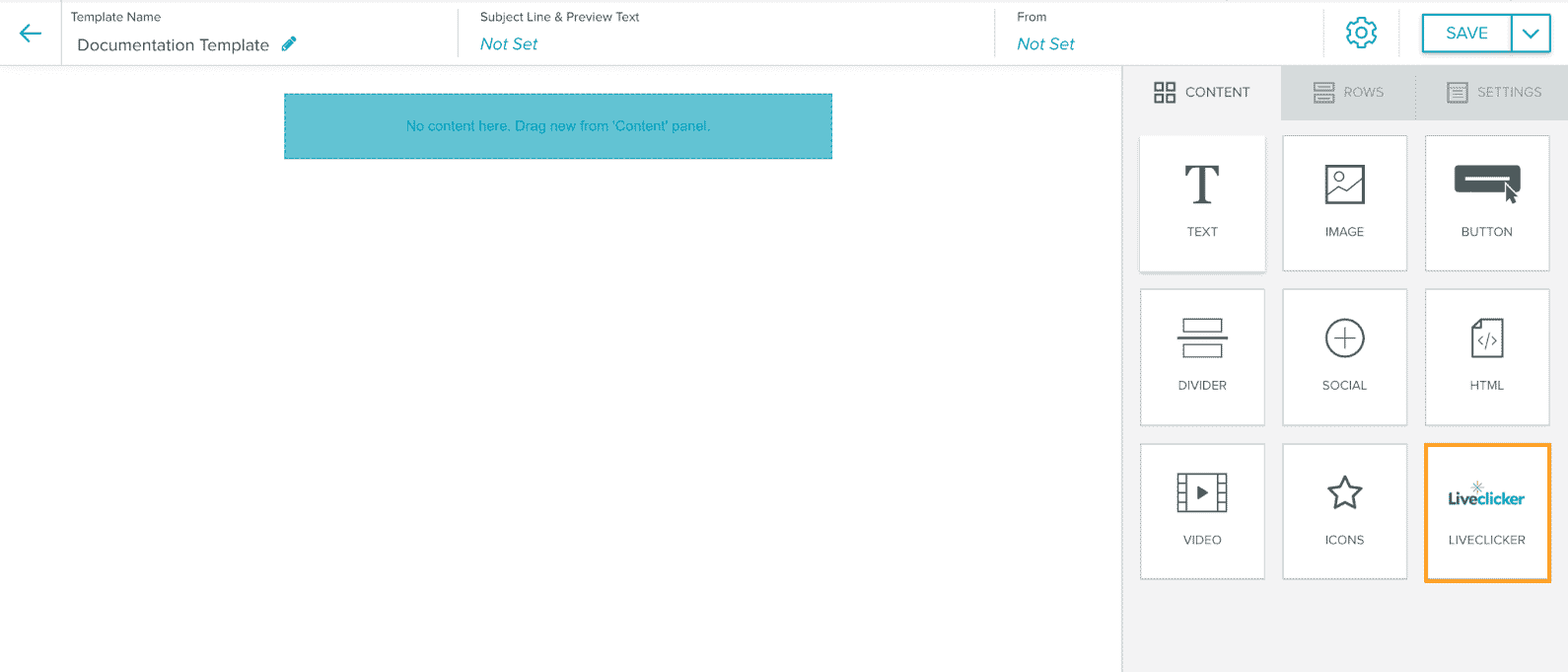Pick the Icons content block
The image size is (1568, 672).
[1344, 511]
